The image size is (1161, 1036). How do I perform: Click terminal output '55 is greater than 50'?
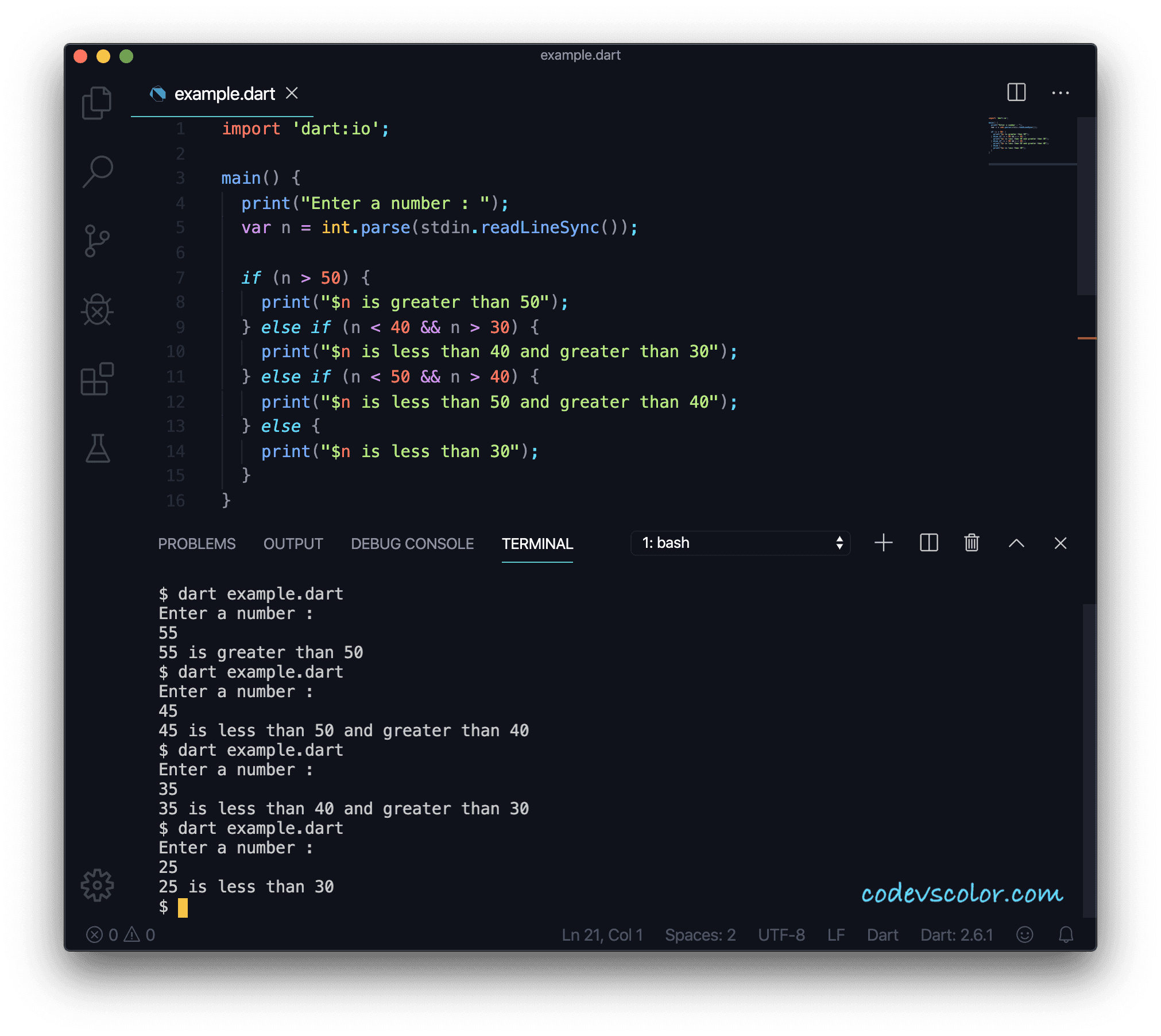[x=261, y=652]
